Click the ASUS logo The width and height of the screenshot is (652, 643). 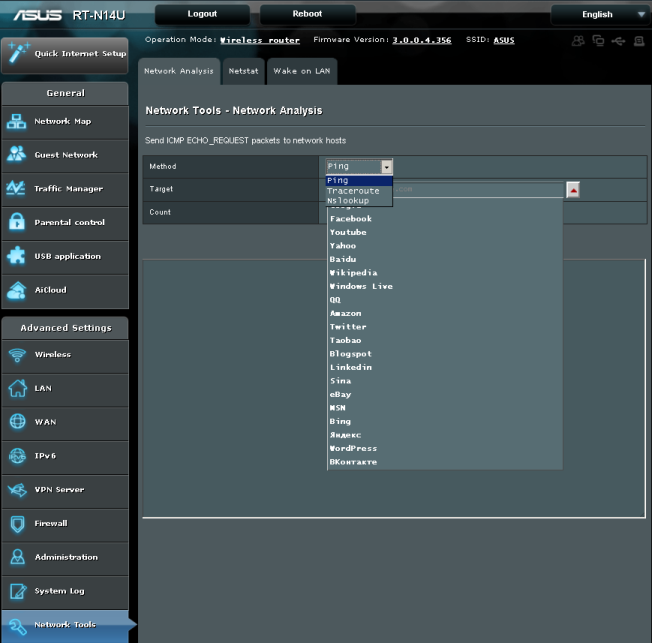(37, 15)
